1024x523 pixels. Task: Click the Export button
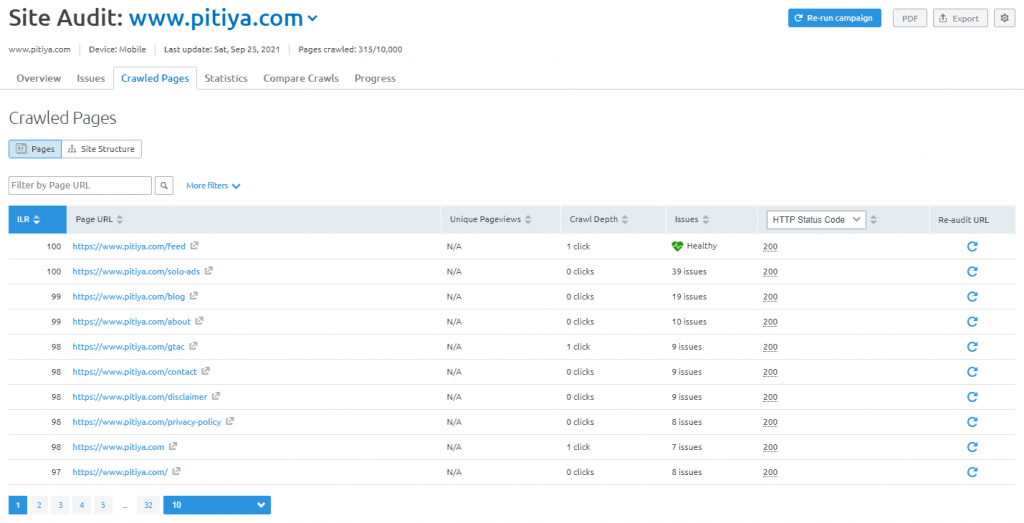tap(960, 18)
